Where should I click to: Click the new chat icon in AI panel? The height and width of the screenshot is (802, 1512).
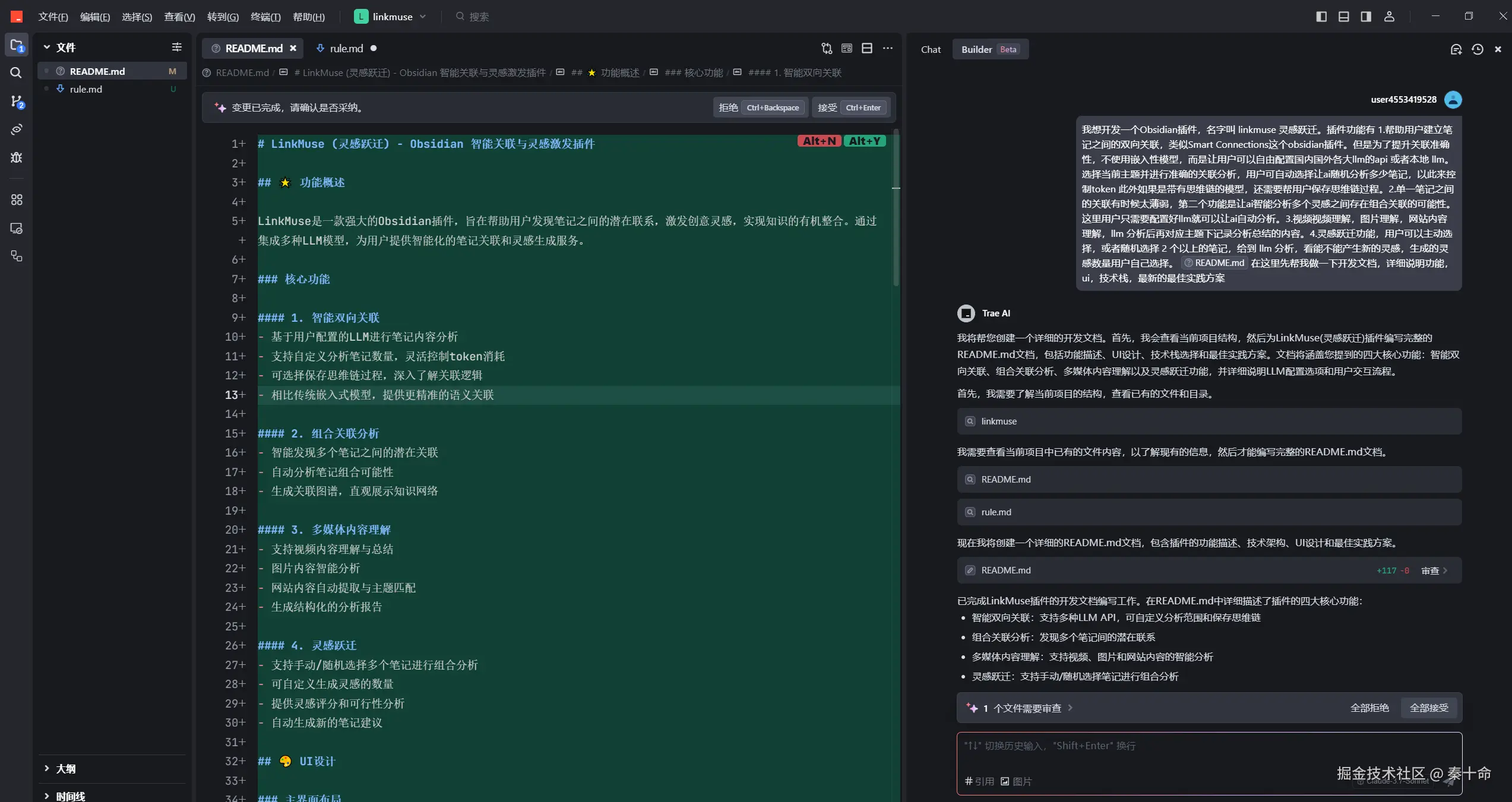(1456, 49)
